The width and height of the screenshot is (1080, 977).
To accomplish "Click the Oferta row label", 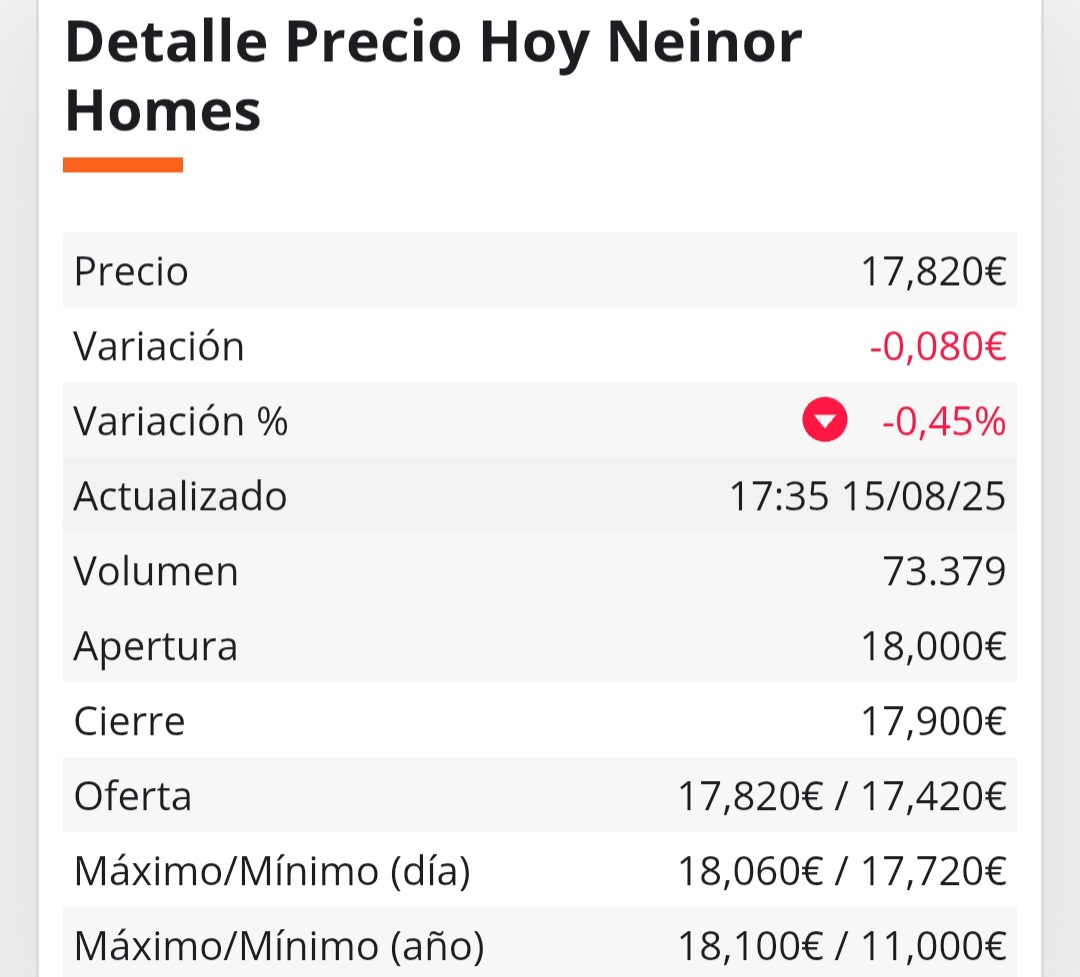I will point(132,796).
